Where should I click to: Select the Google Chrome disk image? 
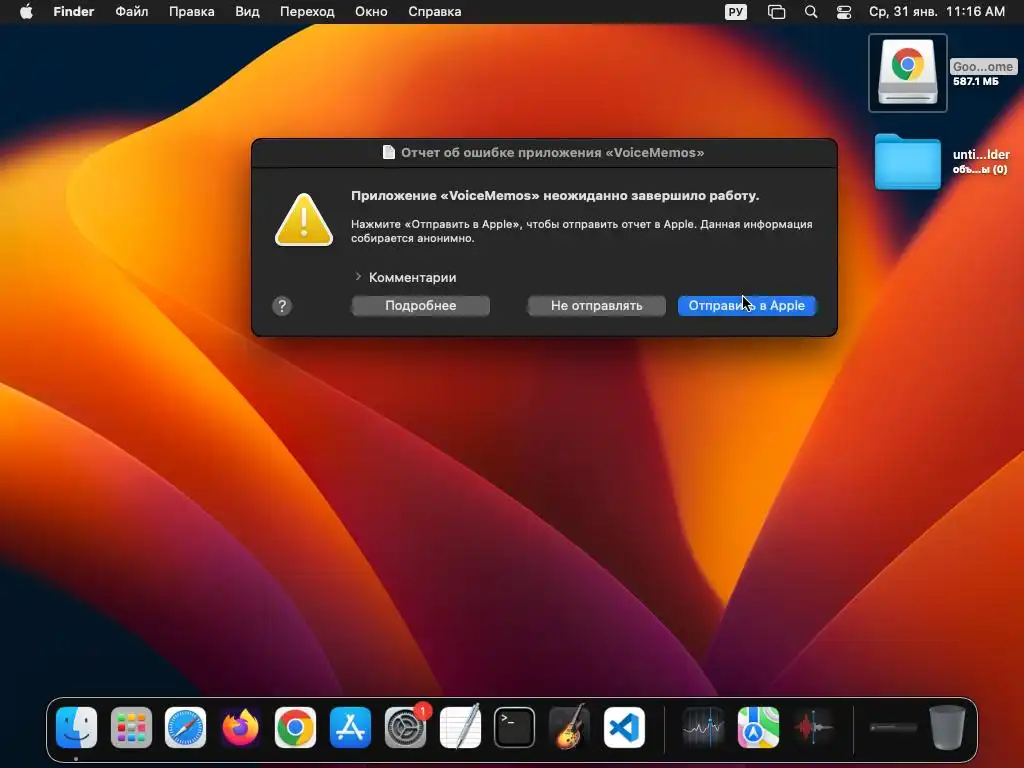tap(908, 72)
